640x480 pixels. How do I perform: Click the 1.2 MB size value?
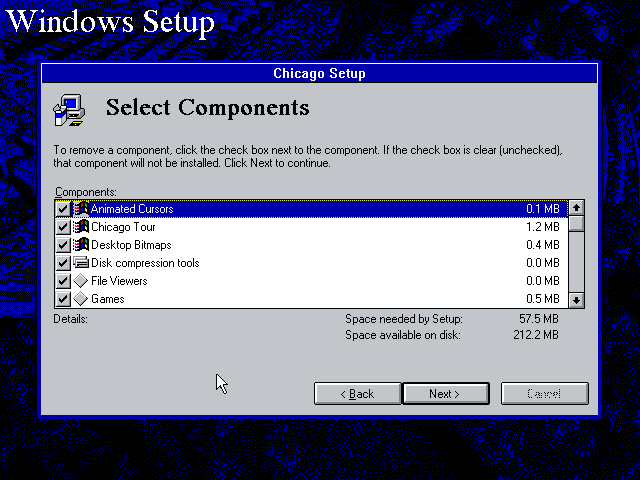pos(542,227)
